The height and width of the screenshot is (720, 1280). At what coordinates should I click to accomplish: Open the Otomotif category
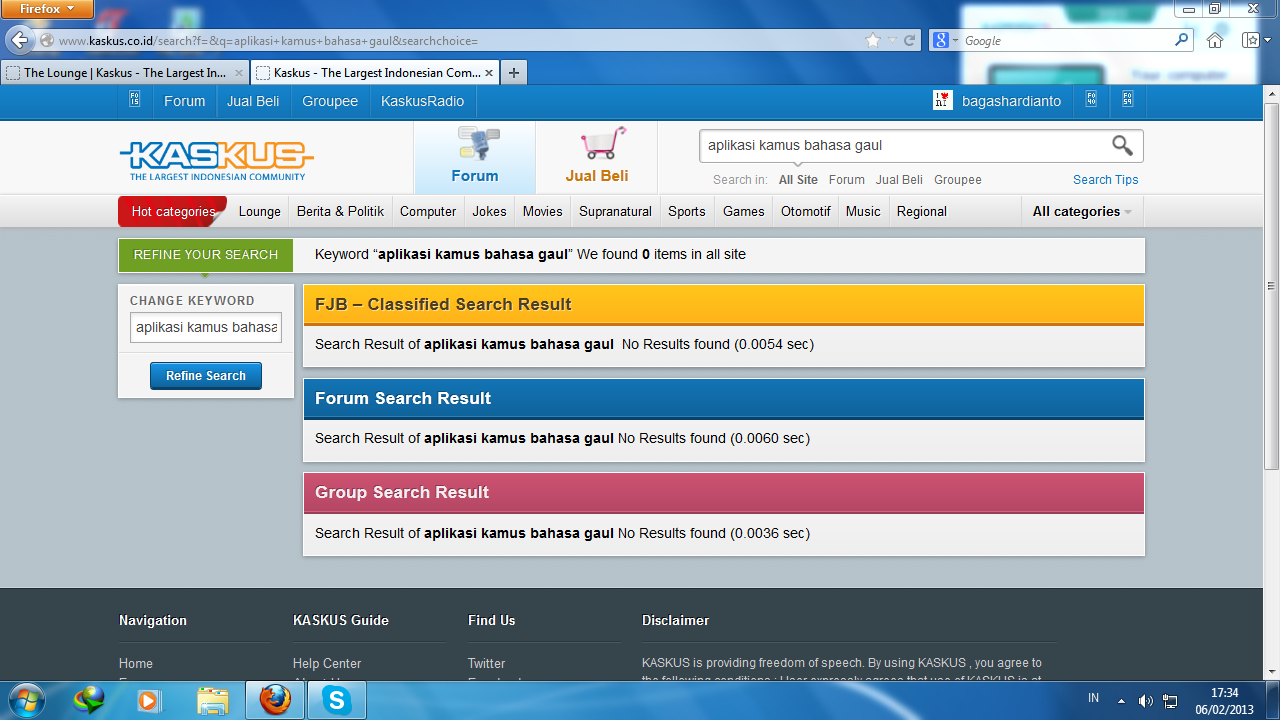click(x=806, y=211)
